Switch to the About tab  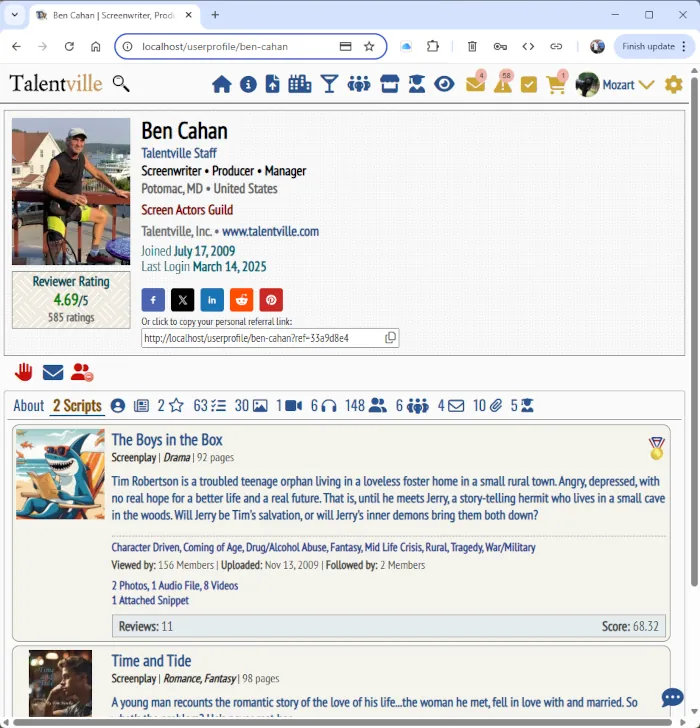(x=28, y=405)
